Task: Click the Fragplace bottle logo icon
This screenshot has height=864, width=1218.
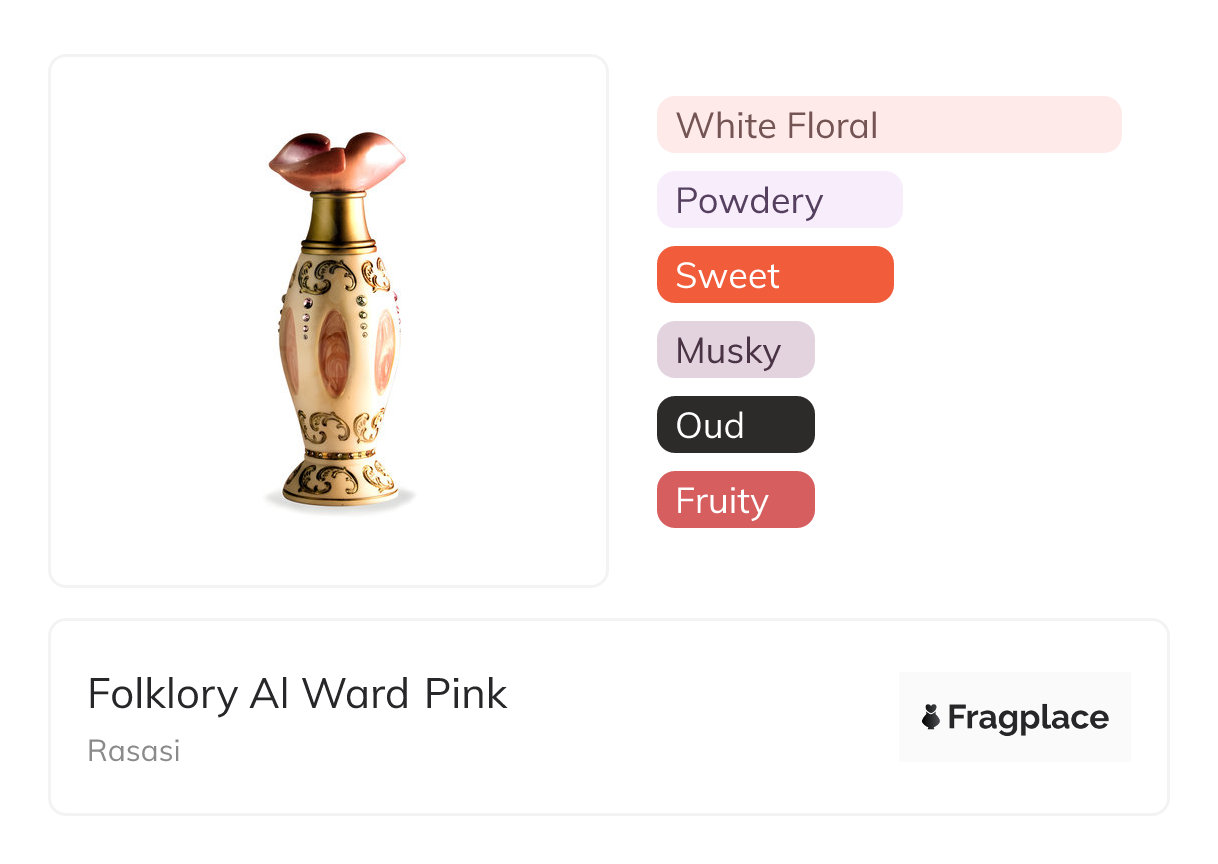Action: pyautogui.click(x=931, y=717)
